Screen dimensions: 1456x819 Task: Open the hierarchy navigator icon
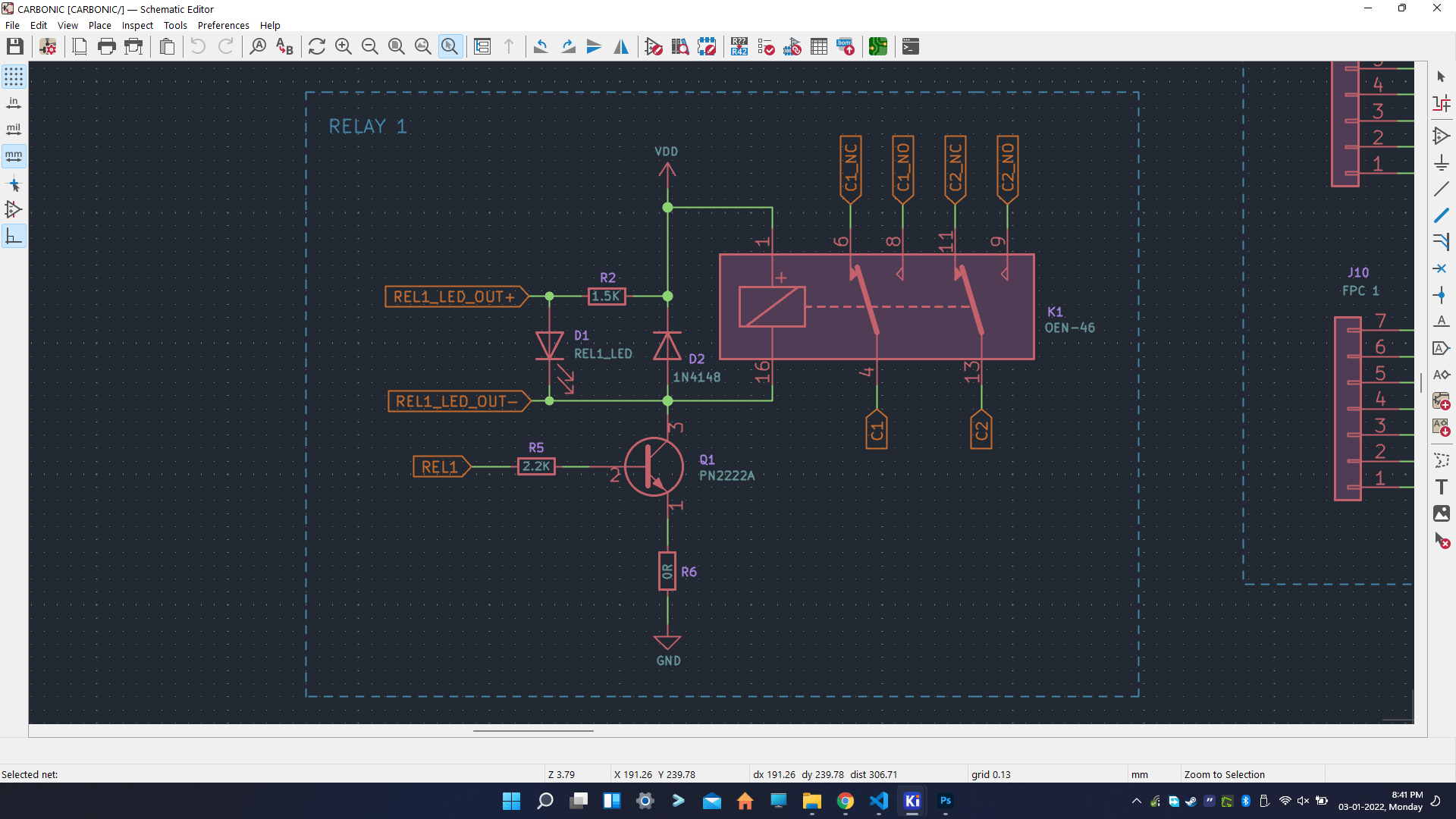click(482, 47)
